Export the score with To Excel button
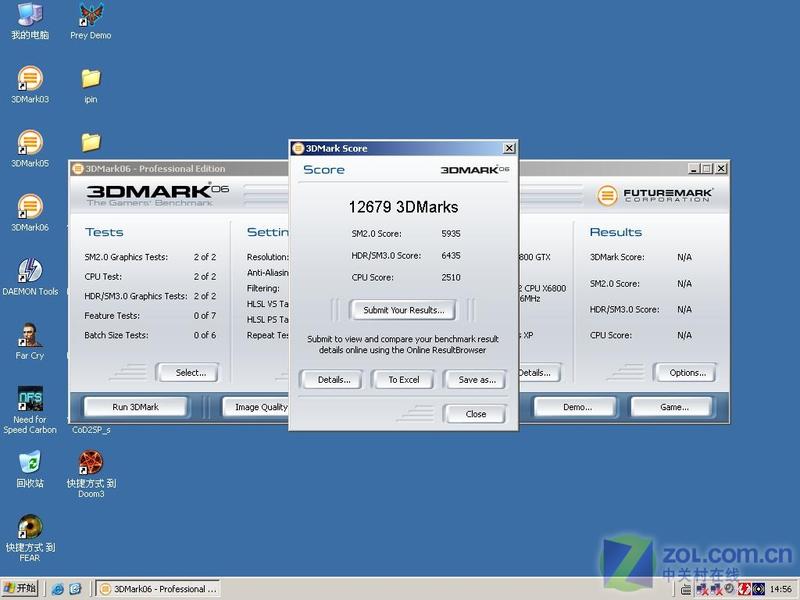800x600 pixels. (x=404, y=380)
